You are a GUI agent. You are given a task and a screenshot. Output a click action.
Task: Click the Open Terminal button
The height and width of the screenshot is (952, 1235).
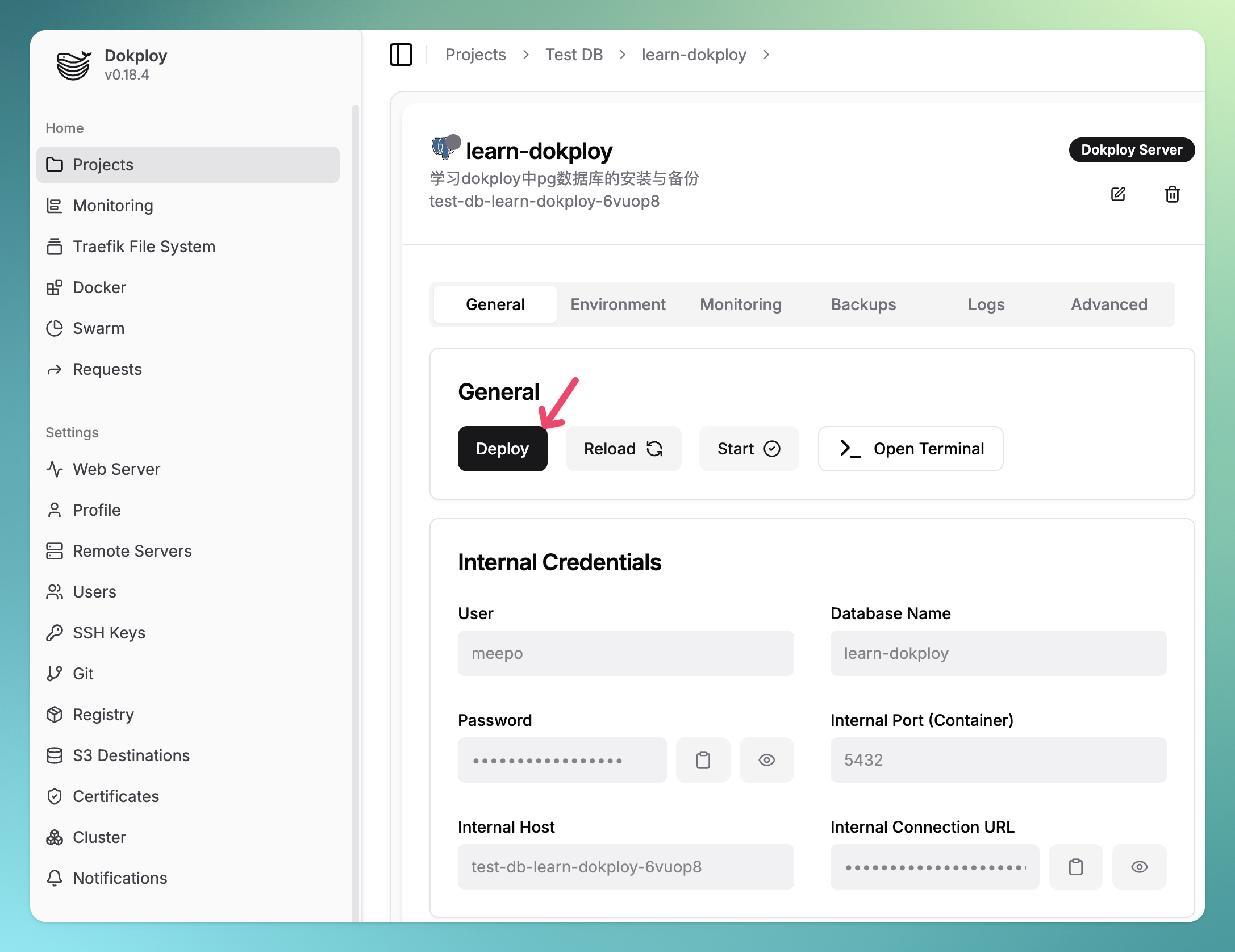(911, 449)
